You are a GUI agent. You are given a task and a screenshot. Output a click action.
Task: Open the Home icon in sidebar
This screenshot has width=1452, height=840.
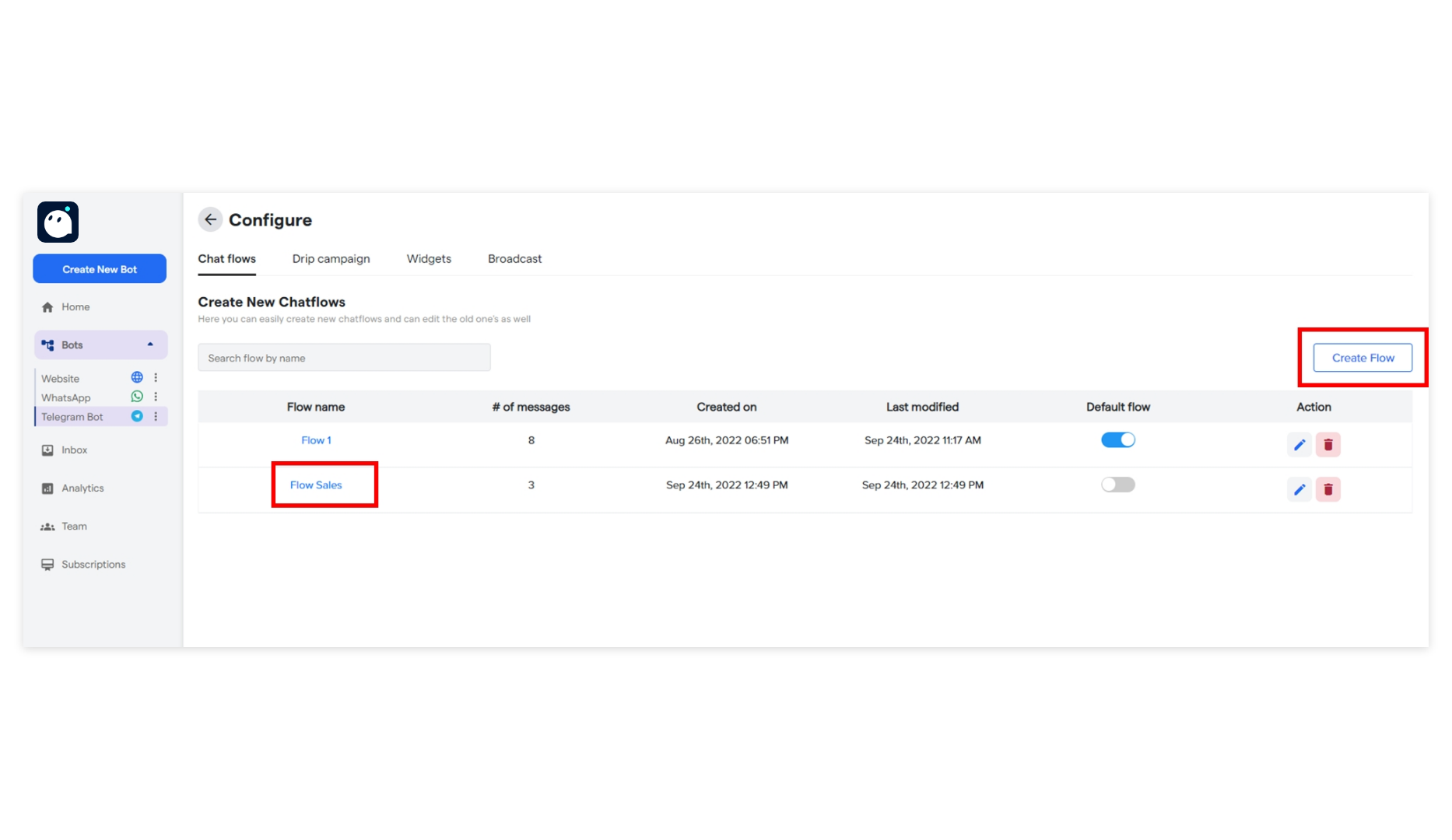(47, 307)
